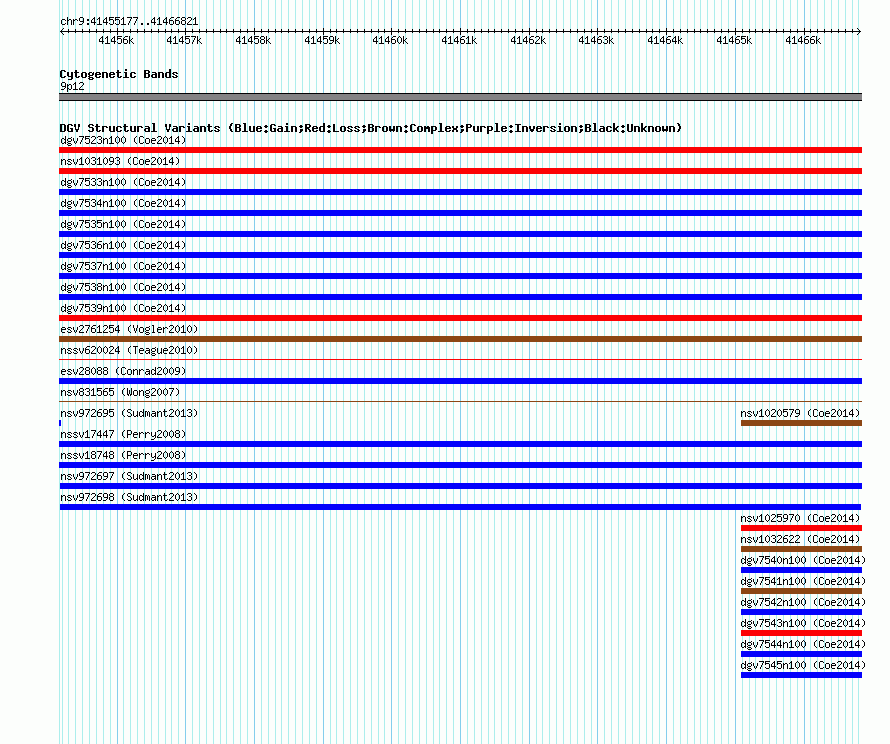Screen dimensions: 890x744
Task: Click the blue bar under nsv972698
Action: click(x=460, y=507)
